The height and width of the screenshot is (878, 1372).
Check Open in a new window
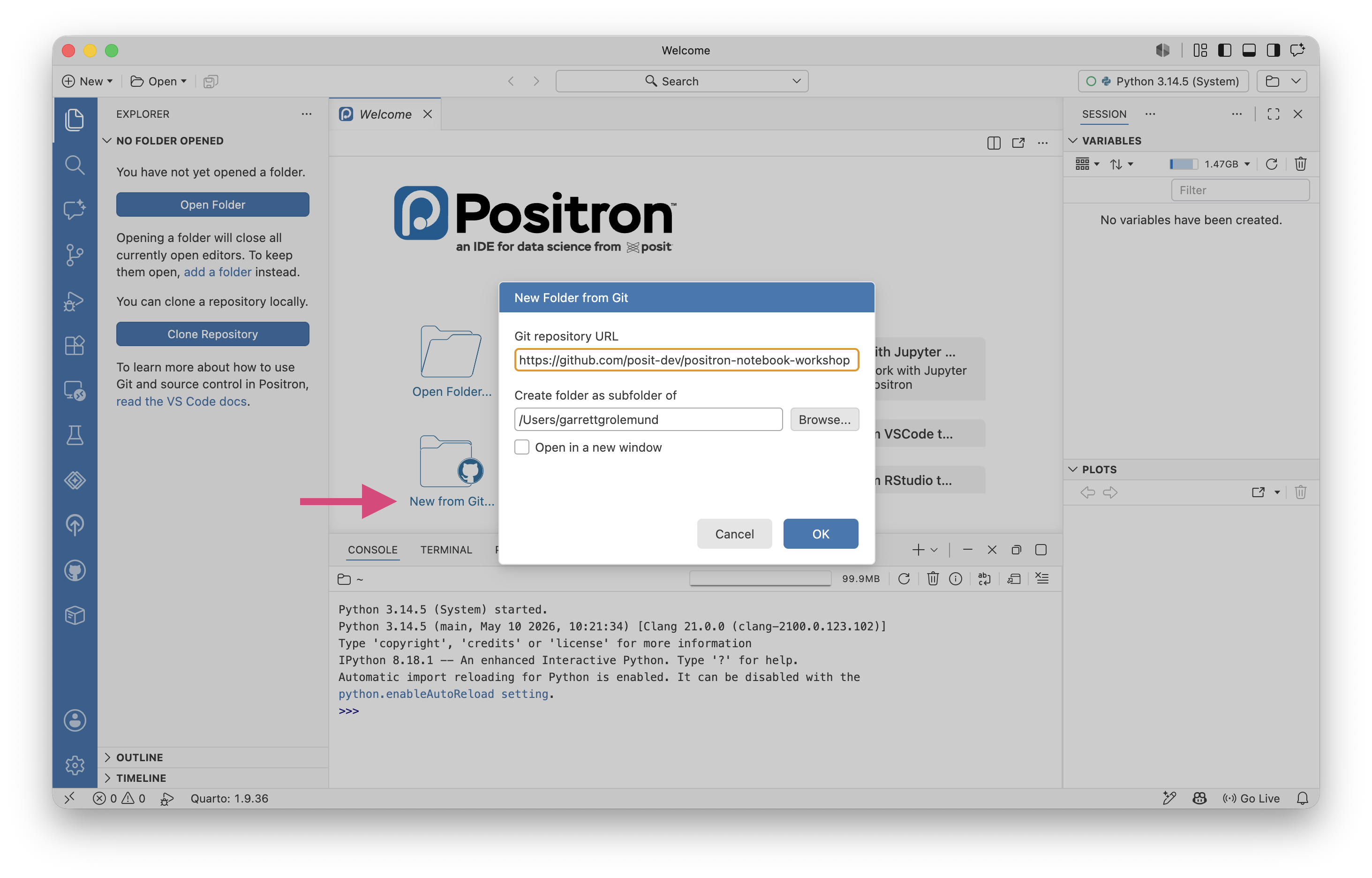click(521, 447)
